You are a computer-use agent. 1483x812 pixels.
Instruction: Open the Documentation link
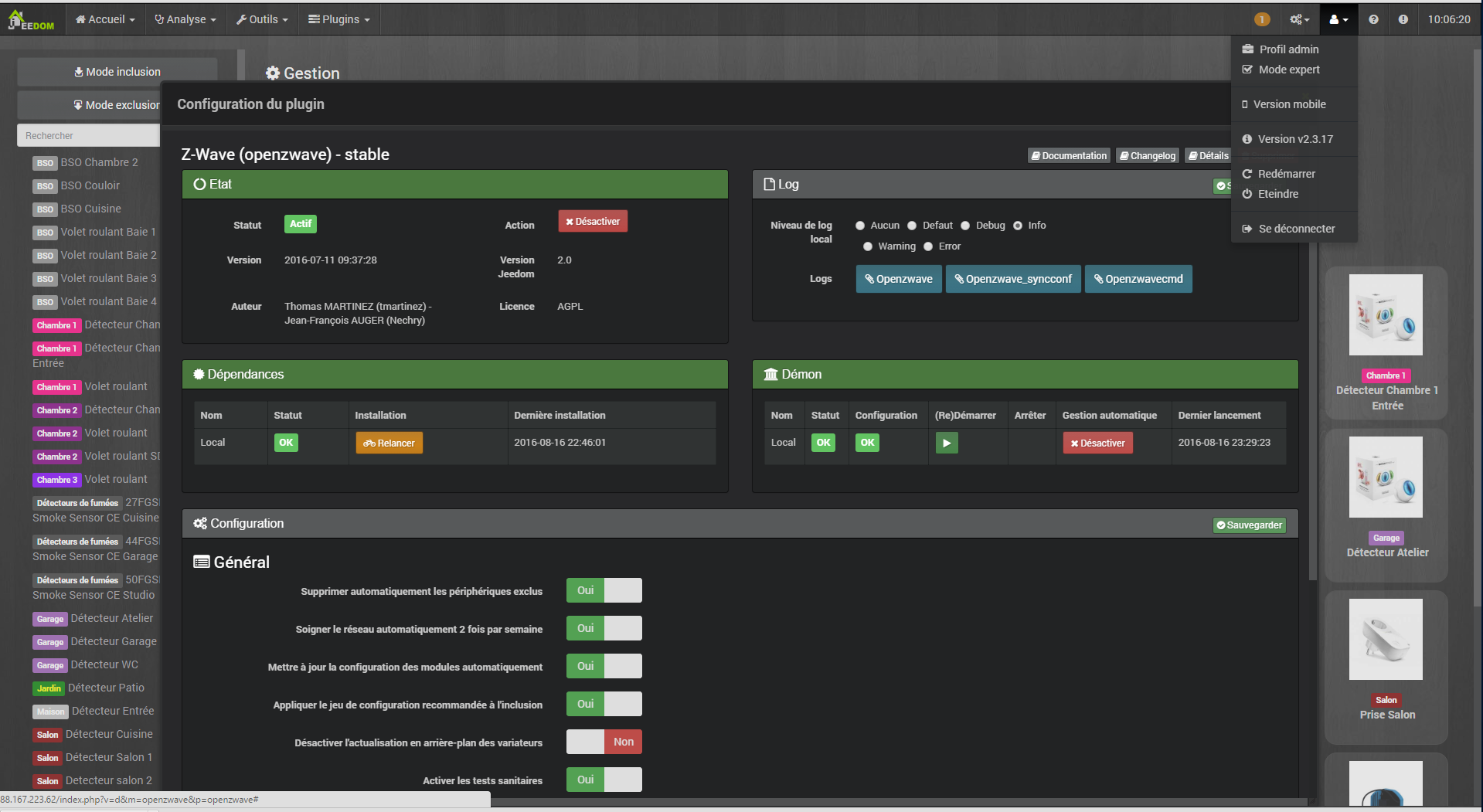pyautogui.click(x=1069, y=156)
